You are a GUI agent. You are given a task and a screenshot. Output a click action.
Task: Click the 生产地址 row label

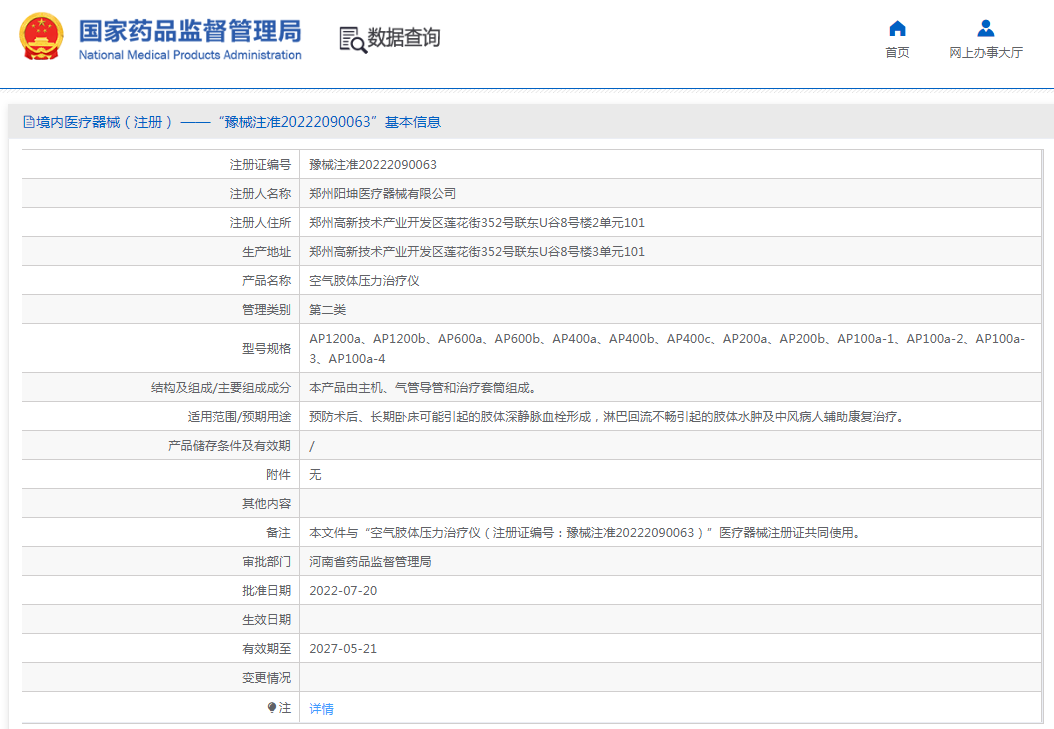point(266,251)
